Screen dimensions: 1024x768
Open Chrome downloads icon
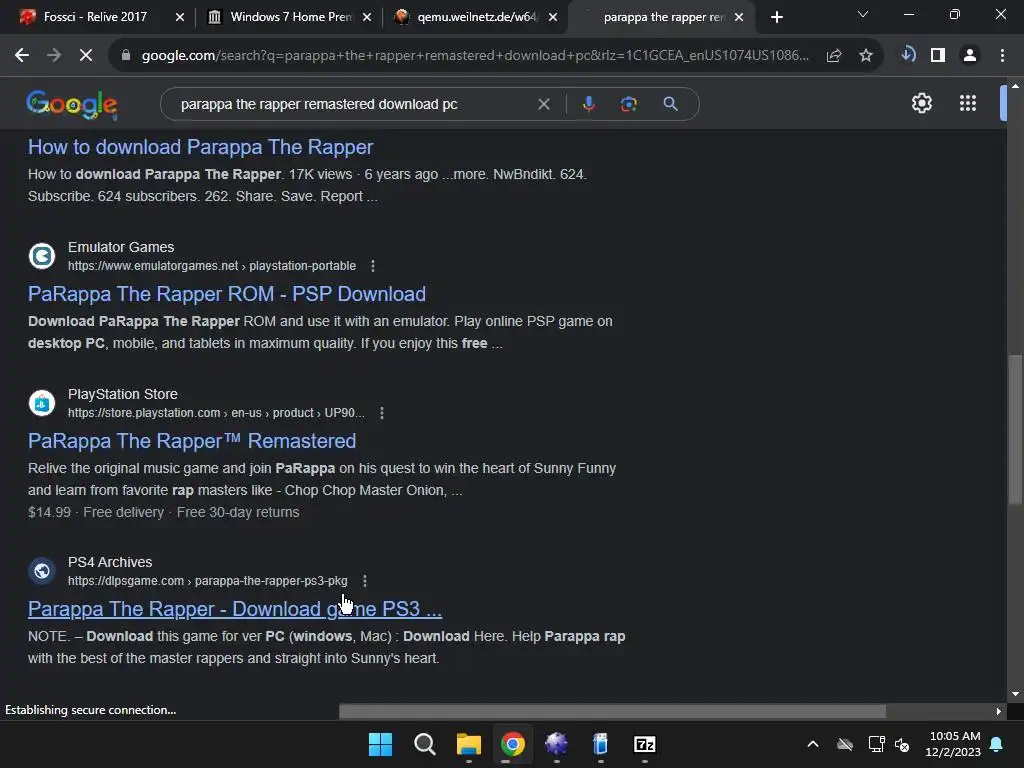click(x=908, y=54)
